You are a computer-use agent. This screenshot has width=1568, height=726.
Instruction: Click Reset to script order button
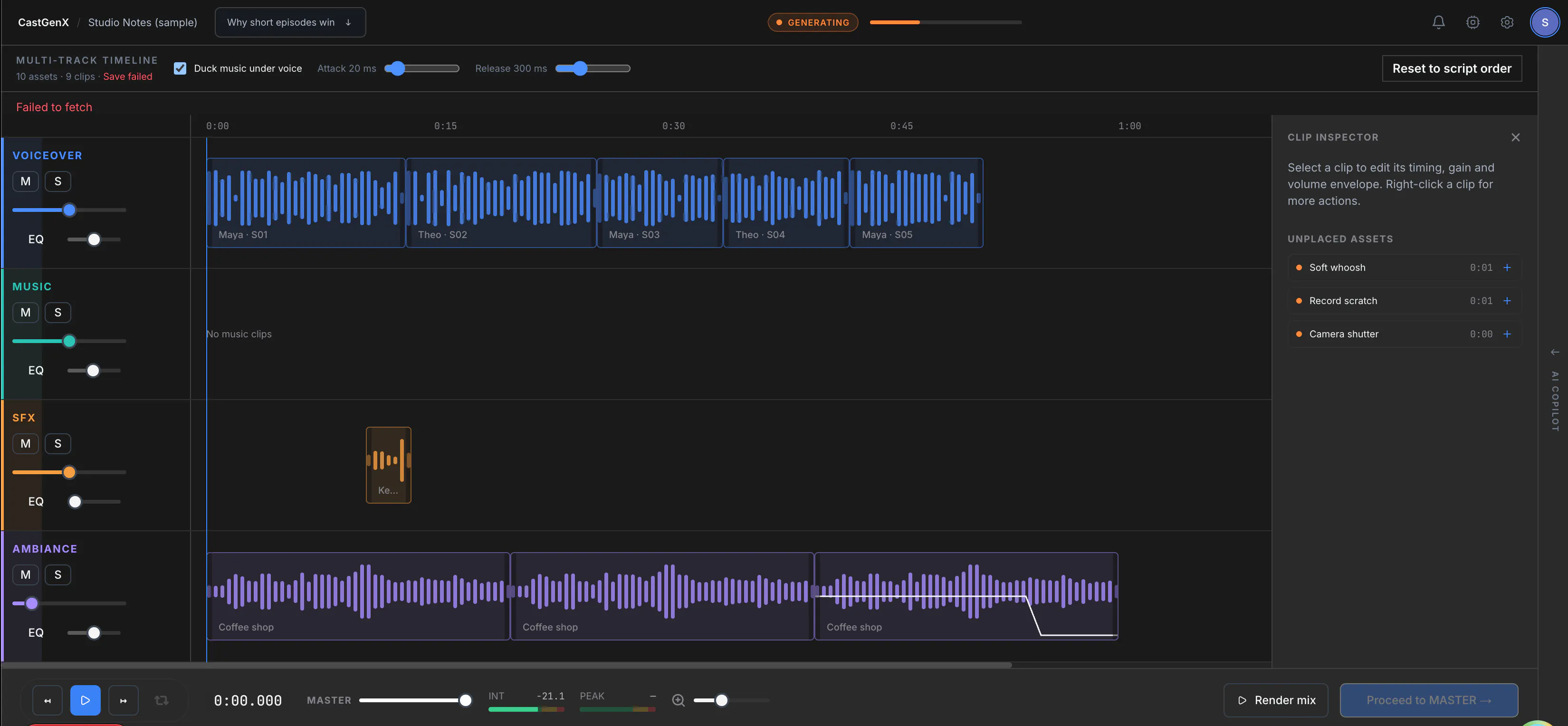[x=1452, y=68]
